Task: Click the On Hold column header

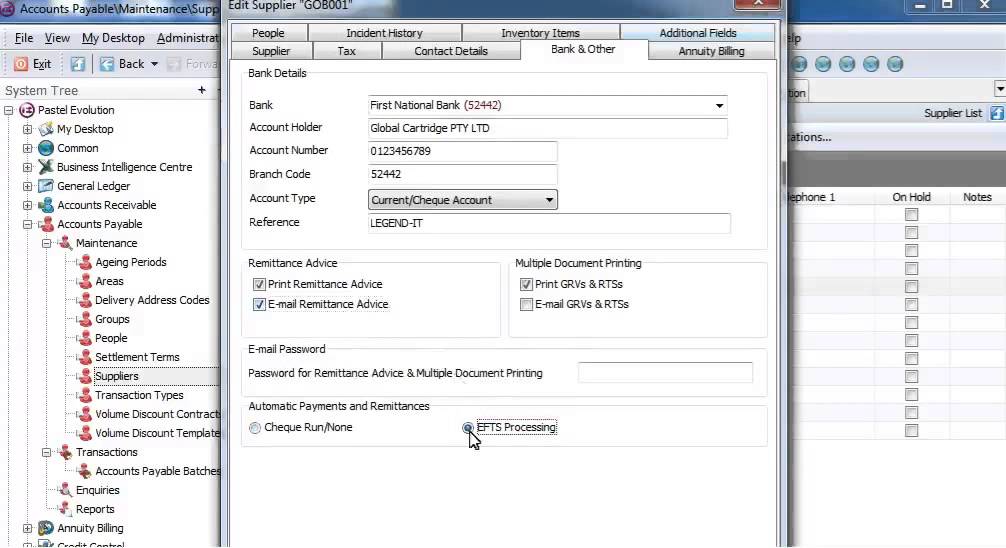Action: click(911, 197)
